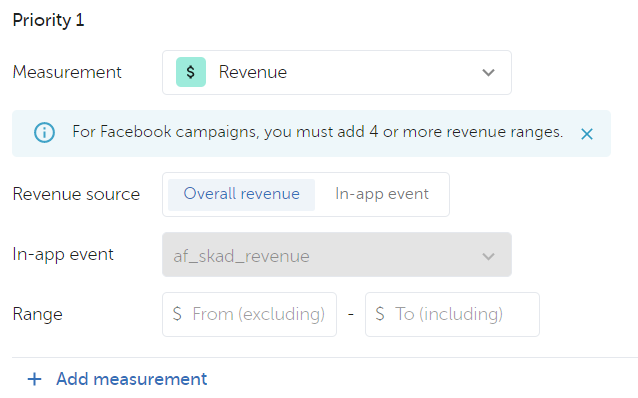Select Overall revenue as revenue source

241,195
